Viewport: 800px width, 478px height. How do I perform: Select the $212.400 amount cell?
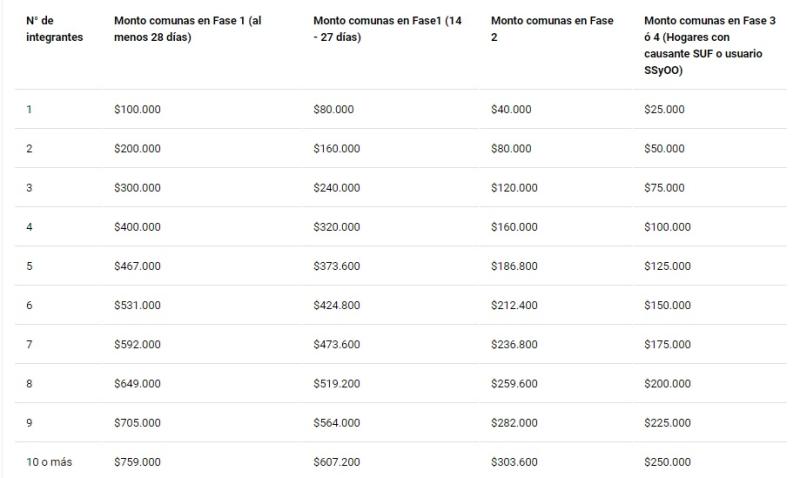[514, 305]
